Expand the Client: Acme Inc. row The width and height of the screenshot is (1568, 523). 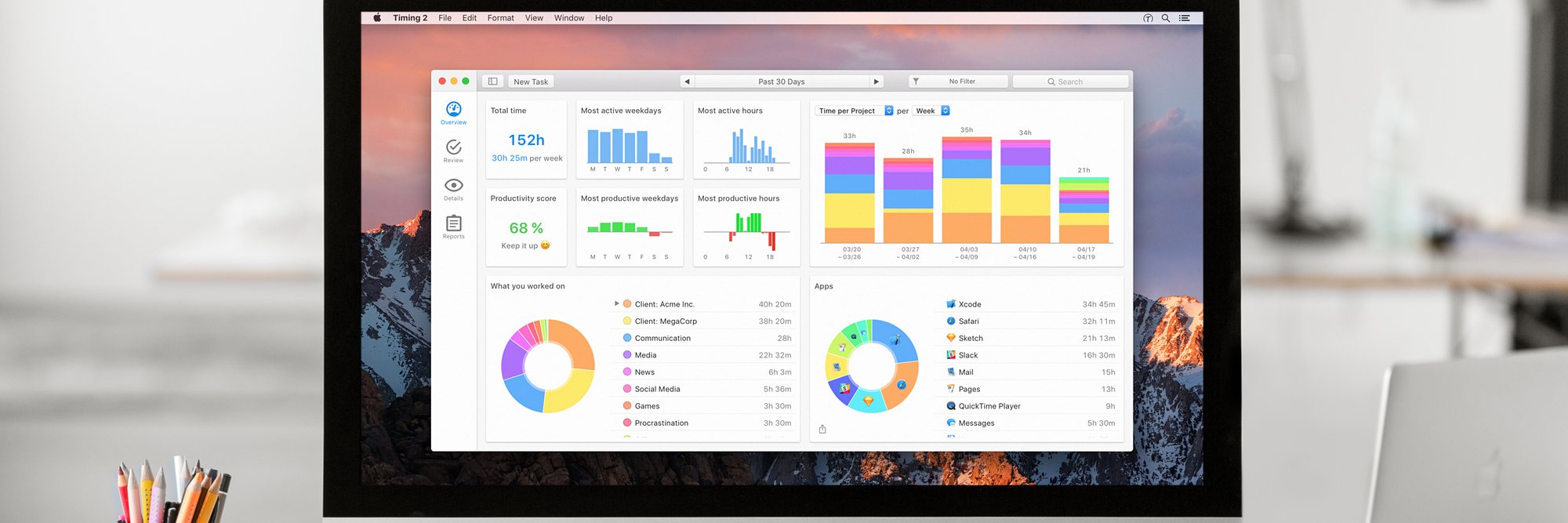(617, 303)
